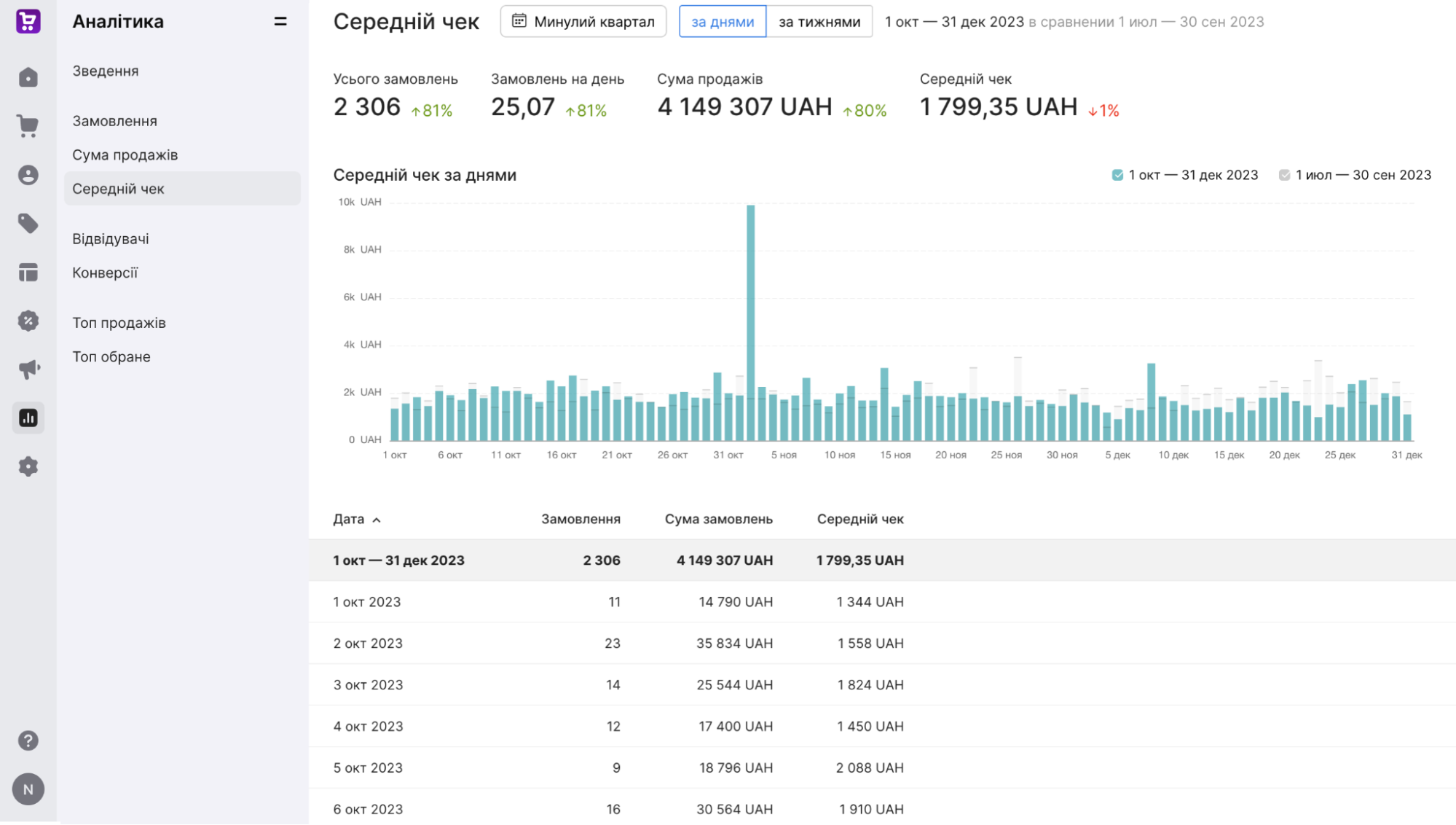Open the discounts percent badge icon
The image size is (1456, 825).
point(28,321)
